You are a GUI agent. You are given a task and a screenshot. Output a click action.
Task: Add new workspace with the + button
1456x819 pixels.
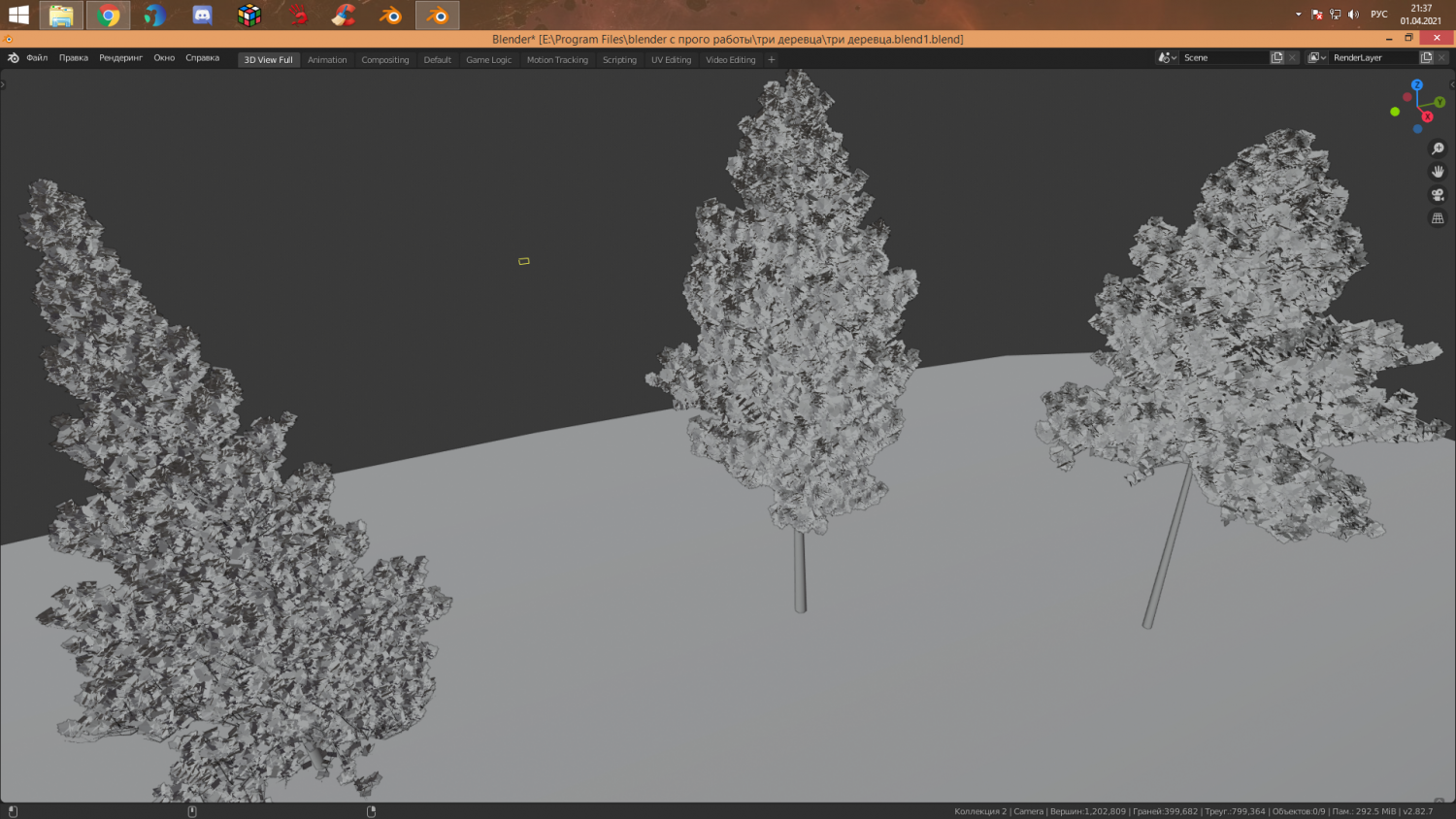click(770, 59)
